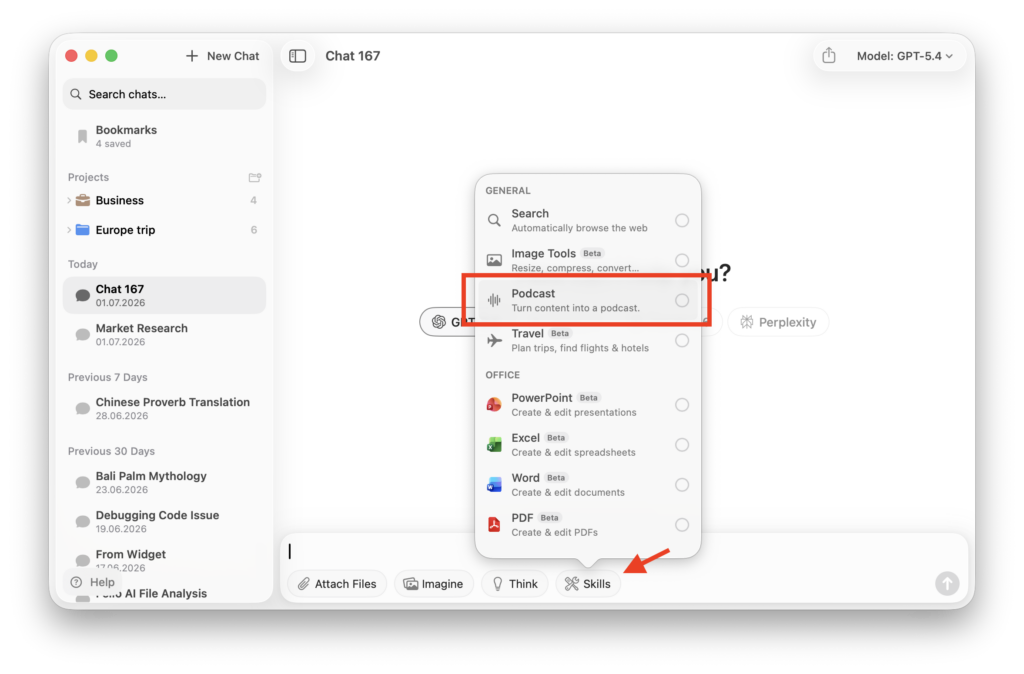Image resolution: width=1024 pixels, height=674 pixels.
Task: Enable the Search skill radio button
Action: click(682, 220)
